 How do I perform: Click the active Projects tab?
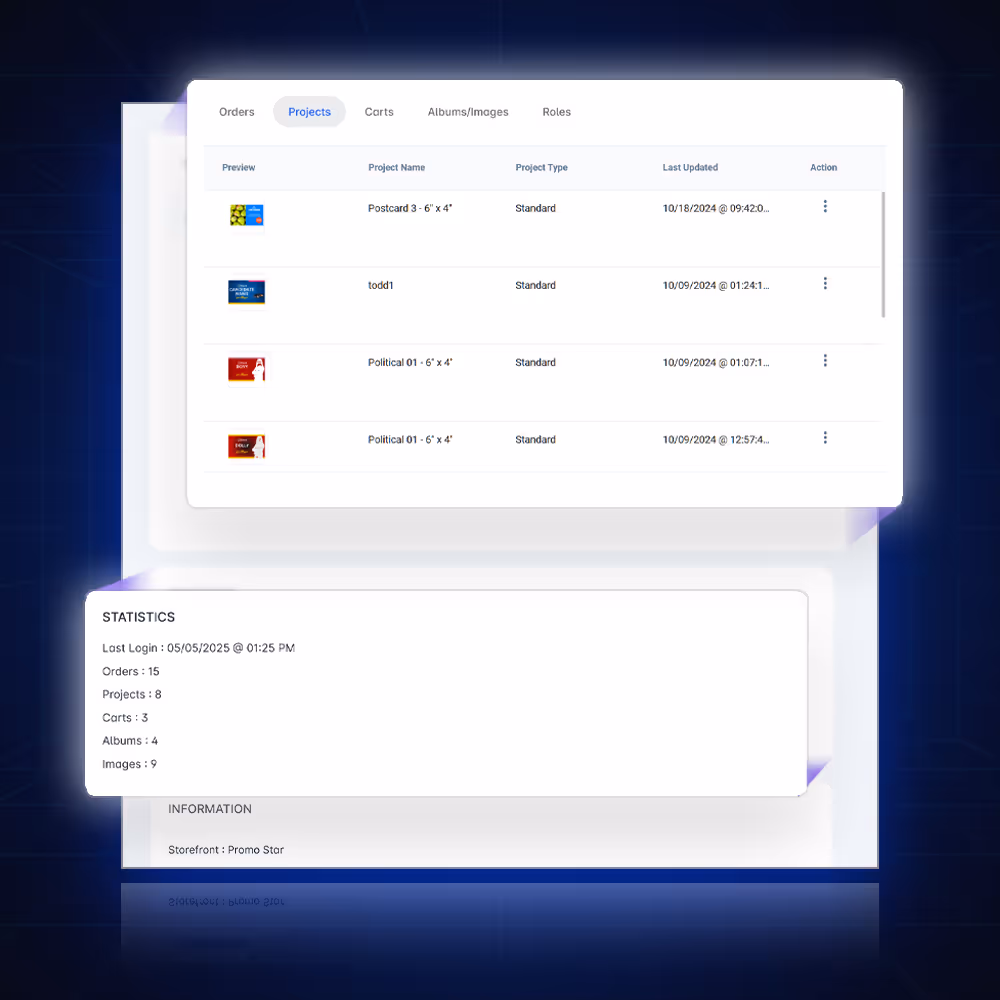point(309,112)
